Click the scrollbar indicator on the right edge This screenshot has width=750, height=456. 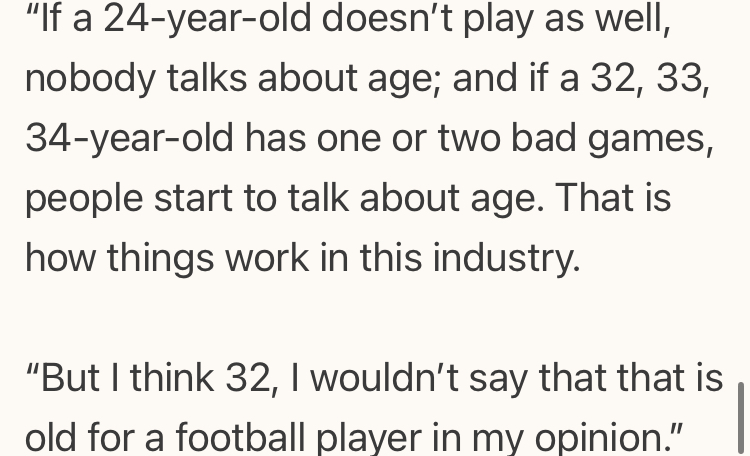[x=740, y=418]
